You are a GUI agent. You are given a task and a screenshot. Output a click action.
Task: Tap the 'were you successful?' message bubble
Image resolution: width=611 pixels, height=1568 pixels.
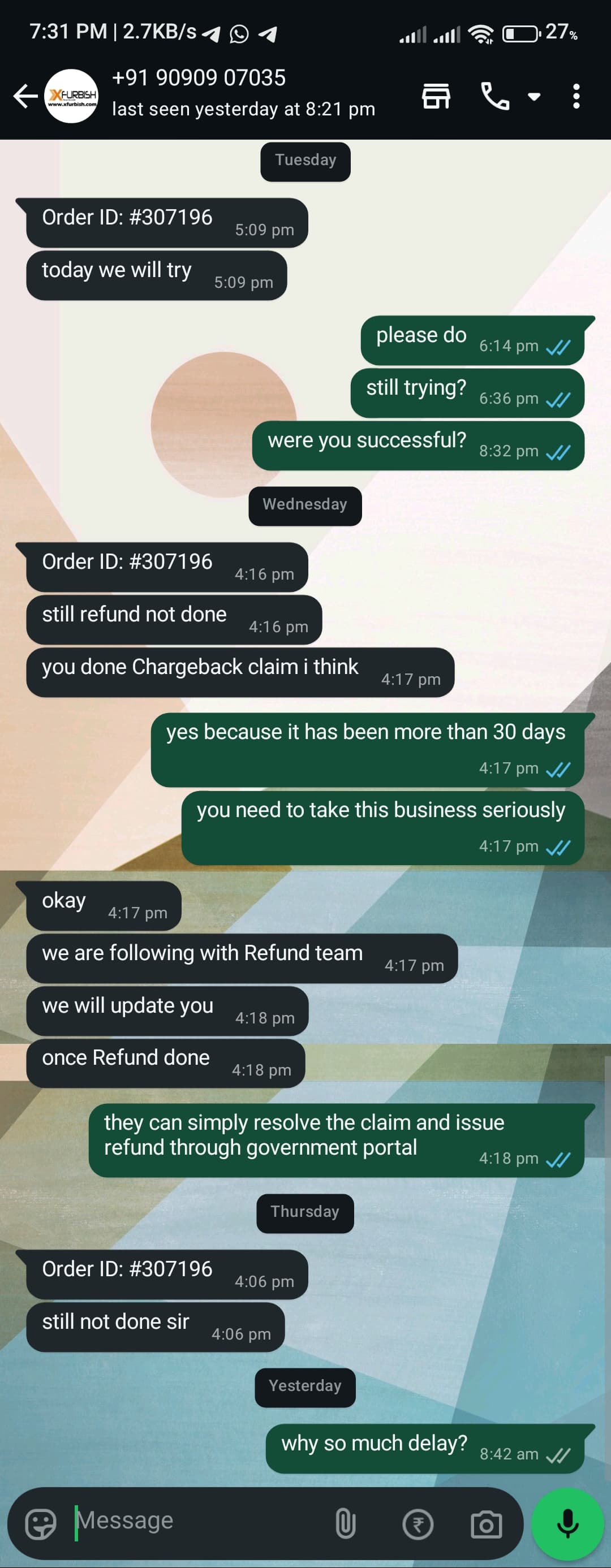pos(418,446)
